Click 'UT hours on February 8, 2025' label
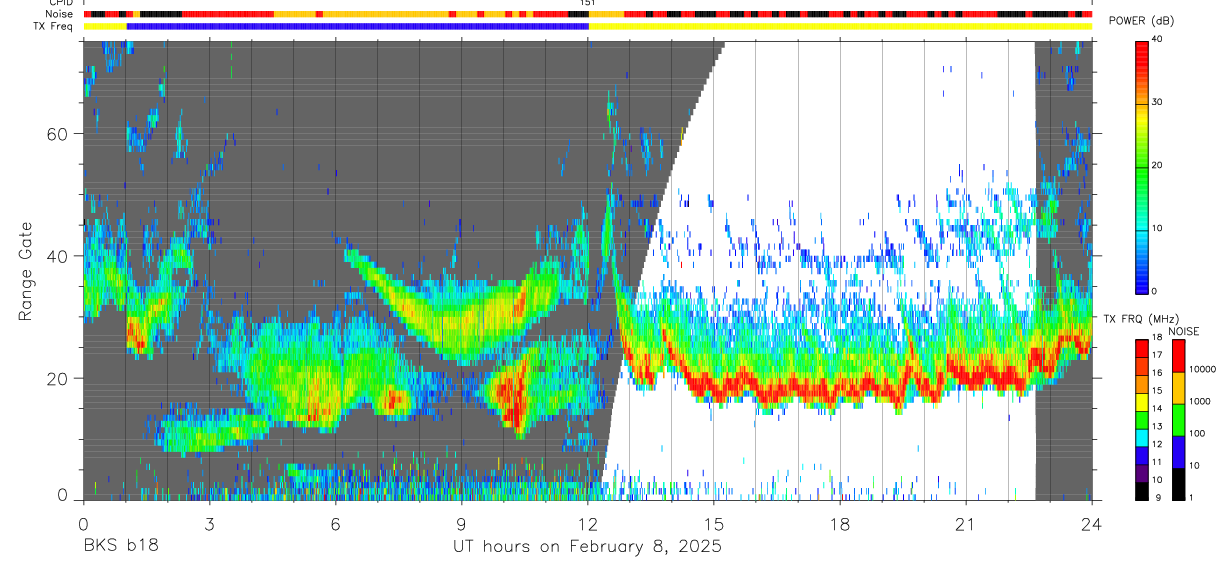The image size is (1228, 567). (x=587, y=547)
